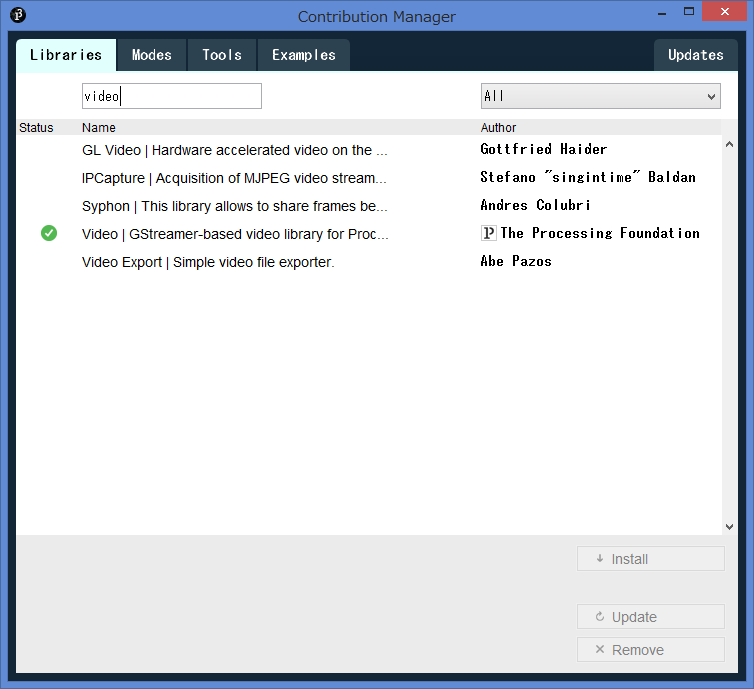Click the Name column header
Image resolution: width=754 pixels, height=689 pixels.
99,127
